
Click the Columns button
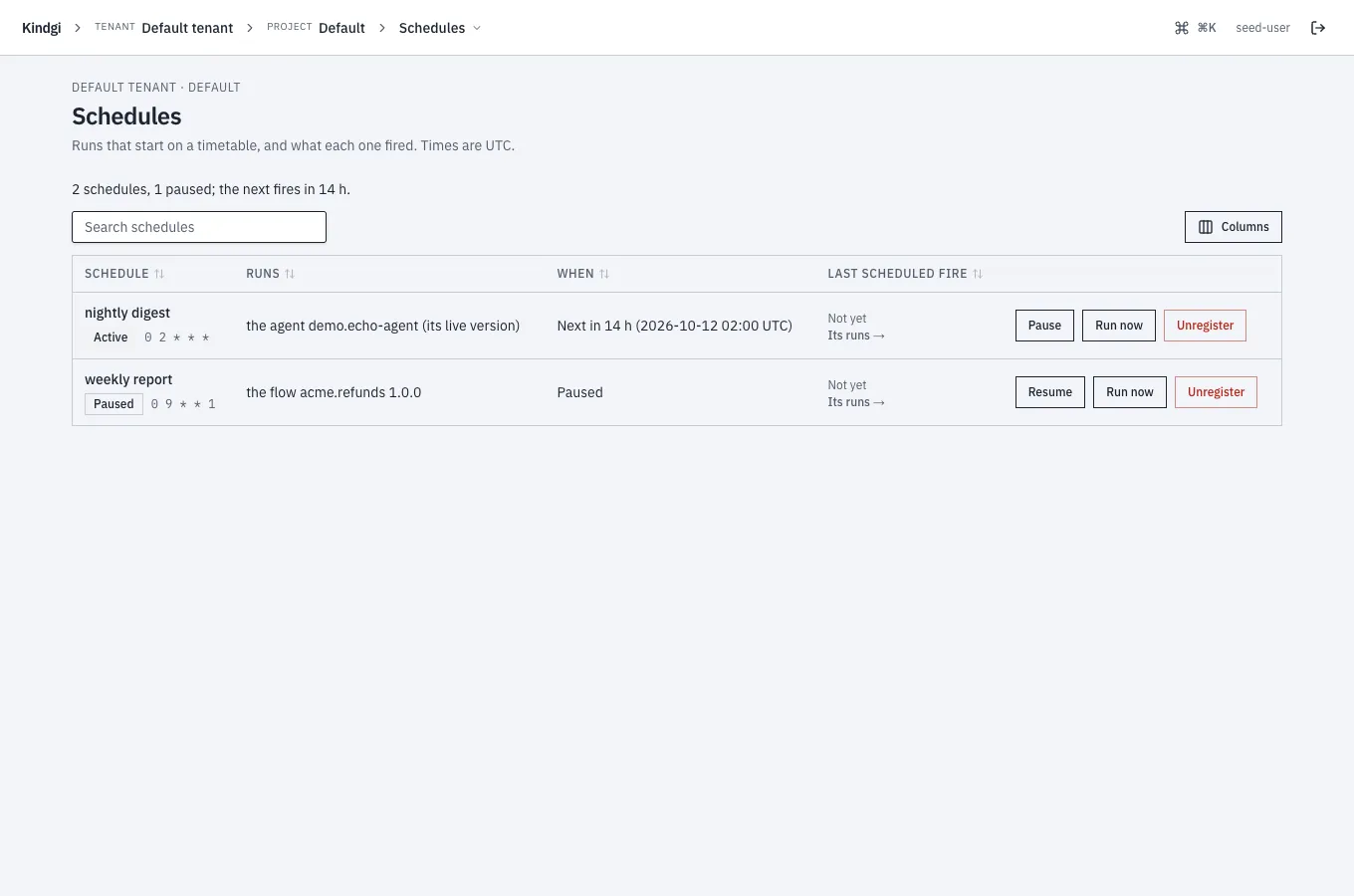point(1233,227)
